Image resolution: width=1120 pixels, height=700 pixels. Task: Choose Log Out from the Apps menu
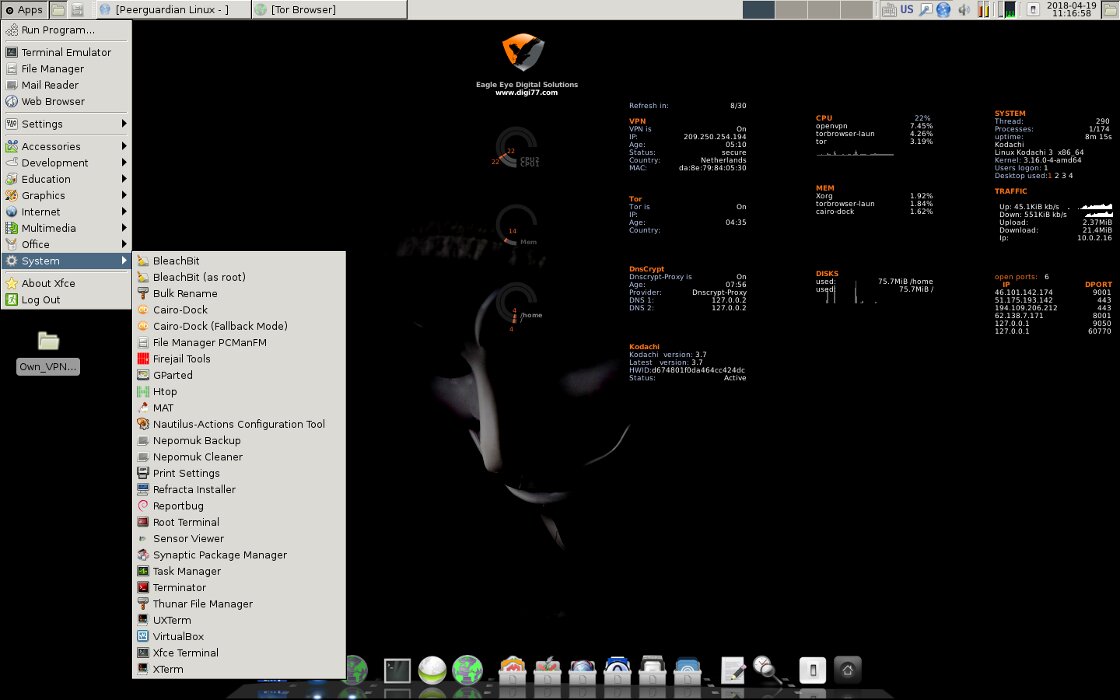(x=41, y=300)
